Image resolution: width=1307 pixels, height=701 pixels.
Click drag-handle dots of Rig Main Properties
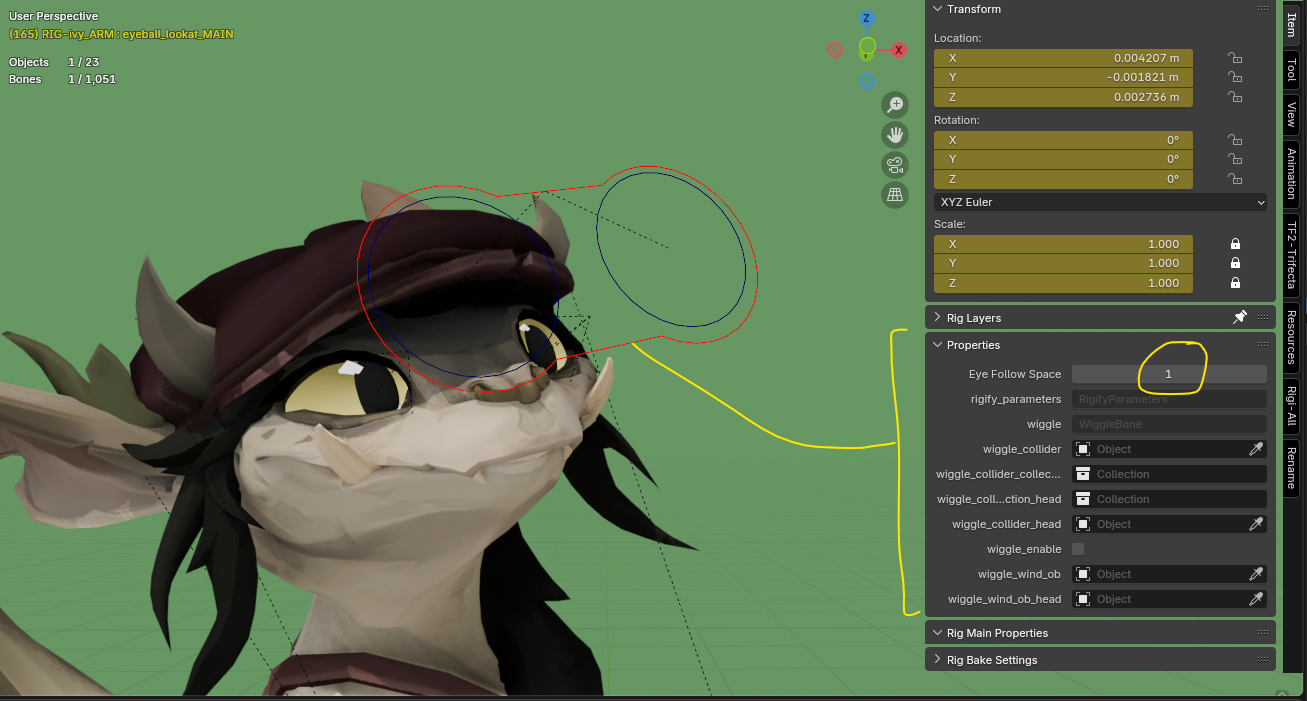(1262, 633)
